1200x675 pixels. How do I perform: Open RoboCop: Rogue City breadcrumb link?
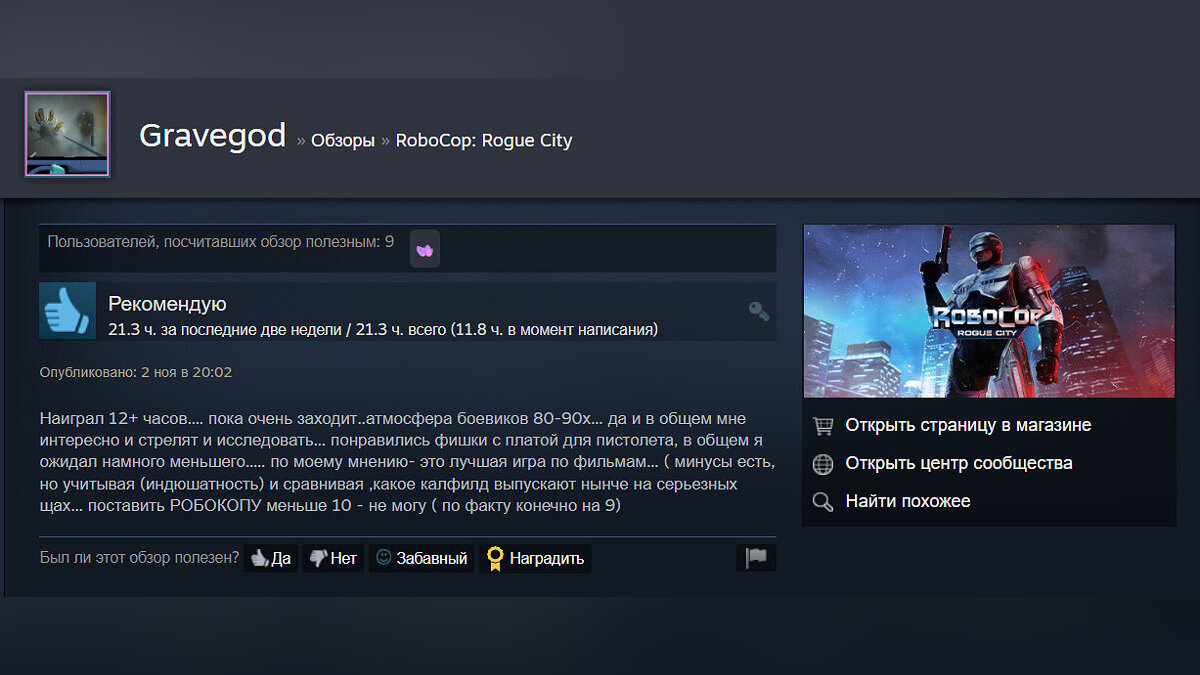coord(484,141)
